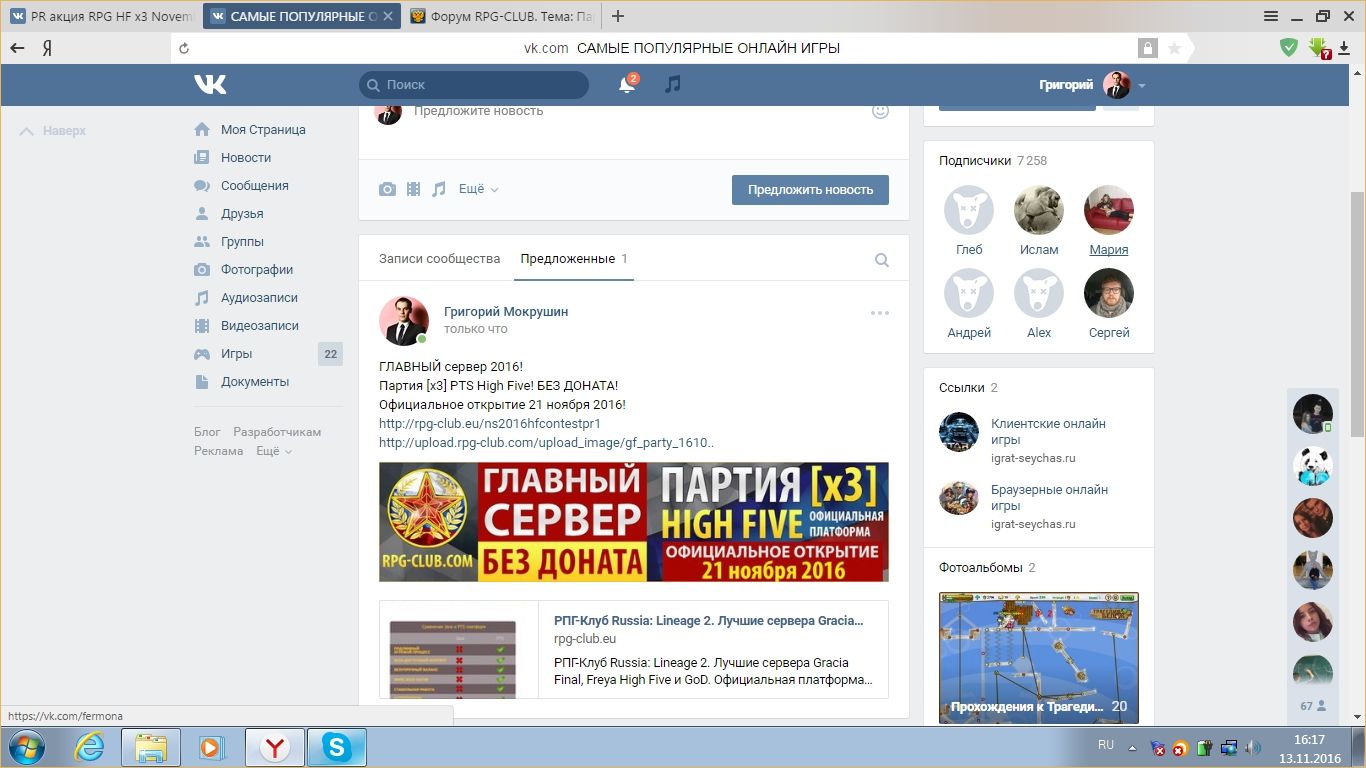This screenshot has height=768, width=1366.
Task: Open 'Браузерные онлайн игры' link
Action: (x=1049, y=497)
